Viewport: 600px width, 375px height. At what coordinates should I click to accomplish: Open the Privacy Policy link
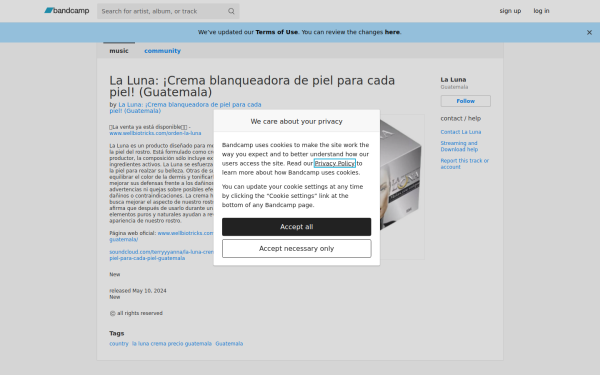click(334, 163)
